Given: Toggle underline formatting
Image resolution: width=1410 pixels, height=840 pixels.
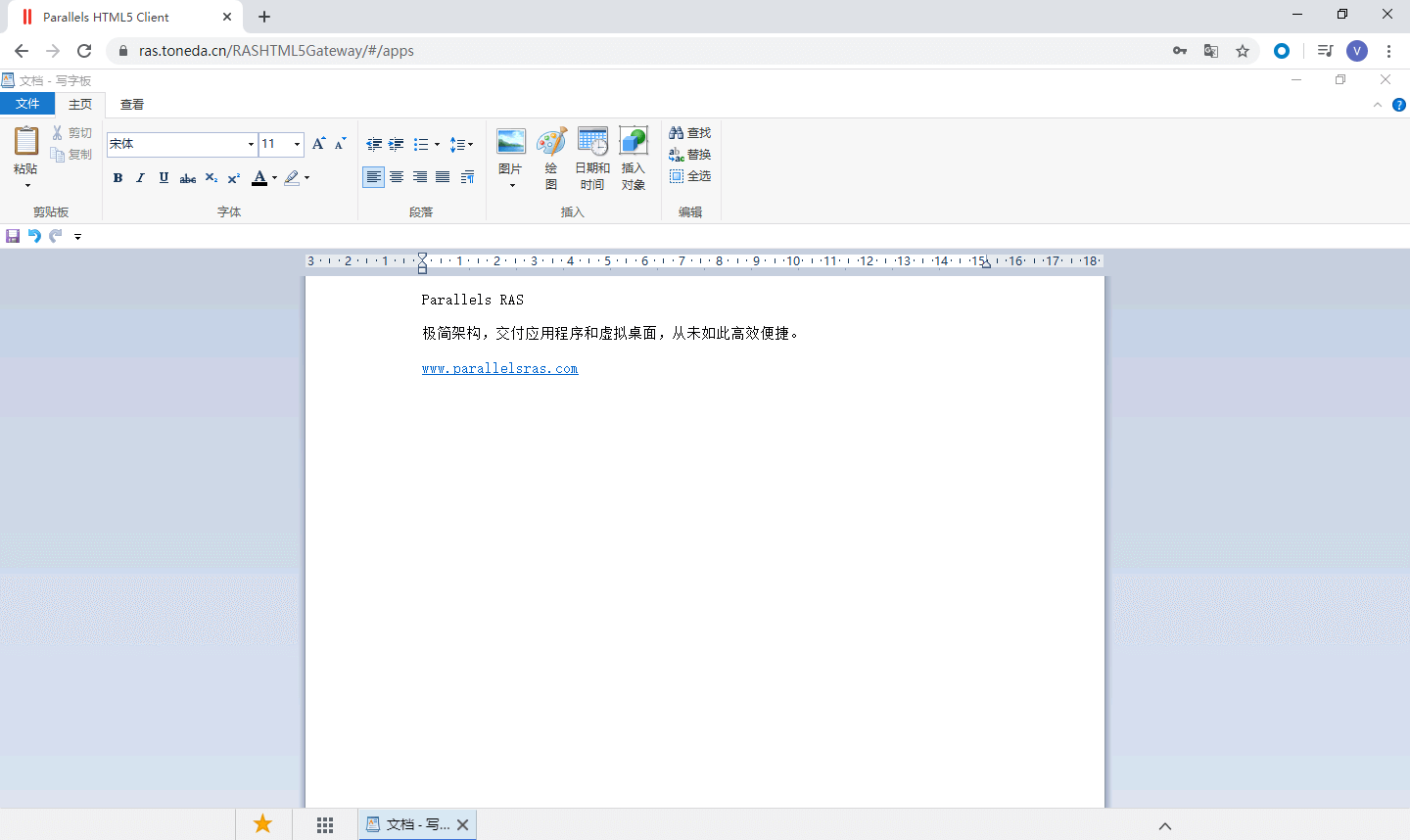Looking at the screenshot, I should (164, 178).
